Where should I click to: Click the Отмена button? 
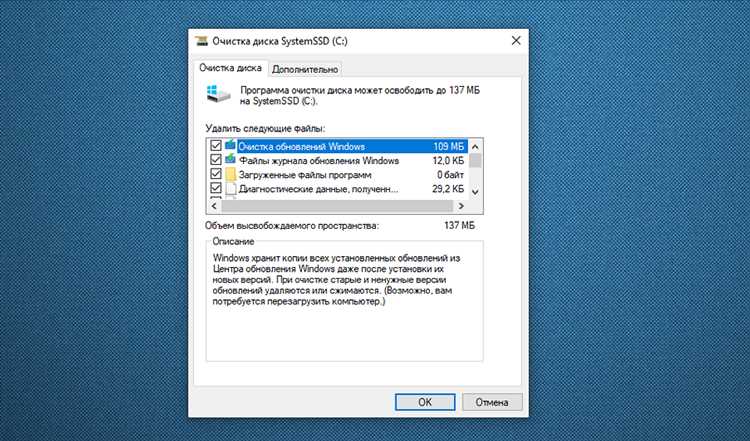click(x=492, y=402)
